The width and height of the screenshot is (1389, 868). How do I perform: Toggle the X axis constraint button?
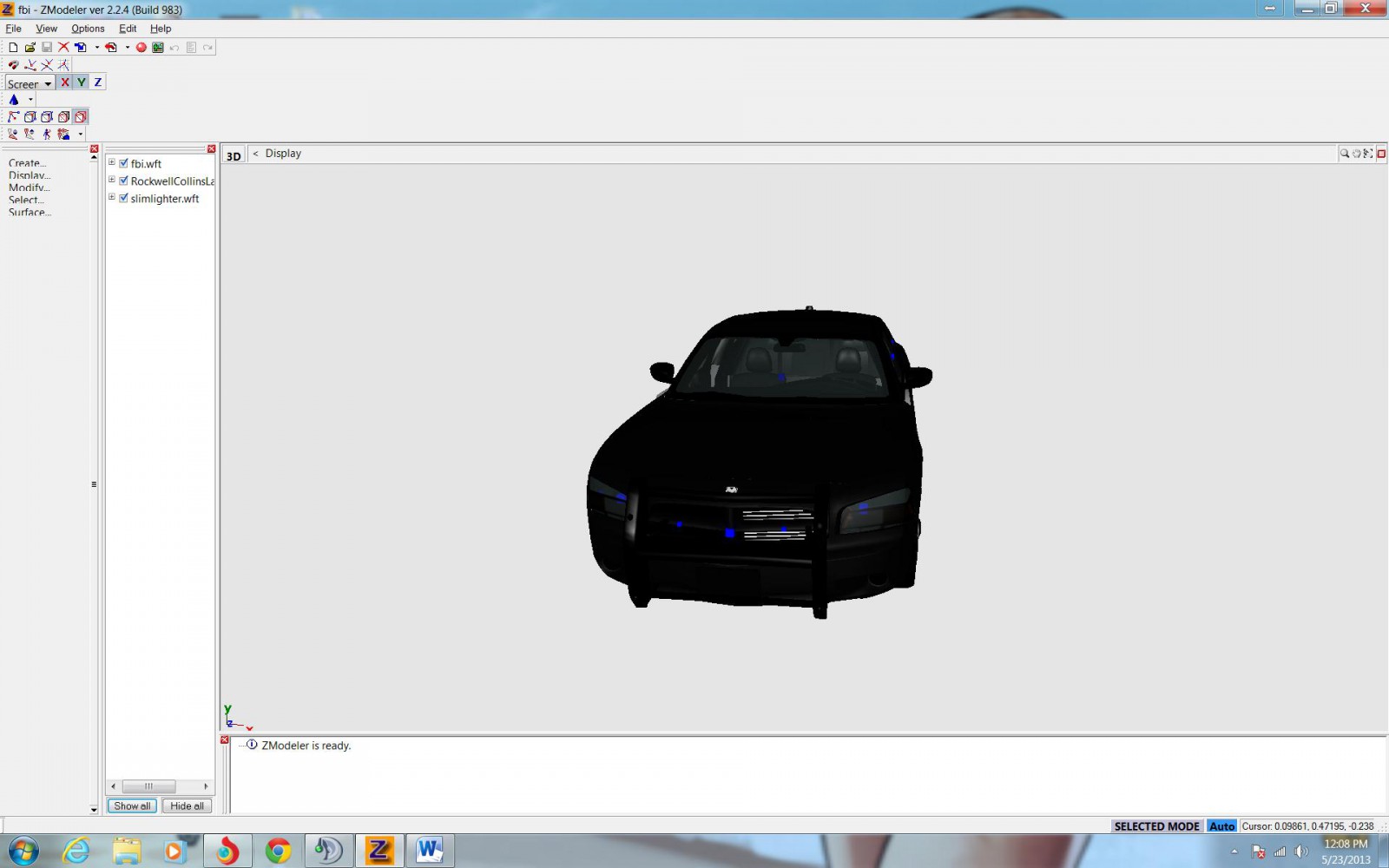coord(64,82)
